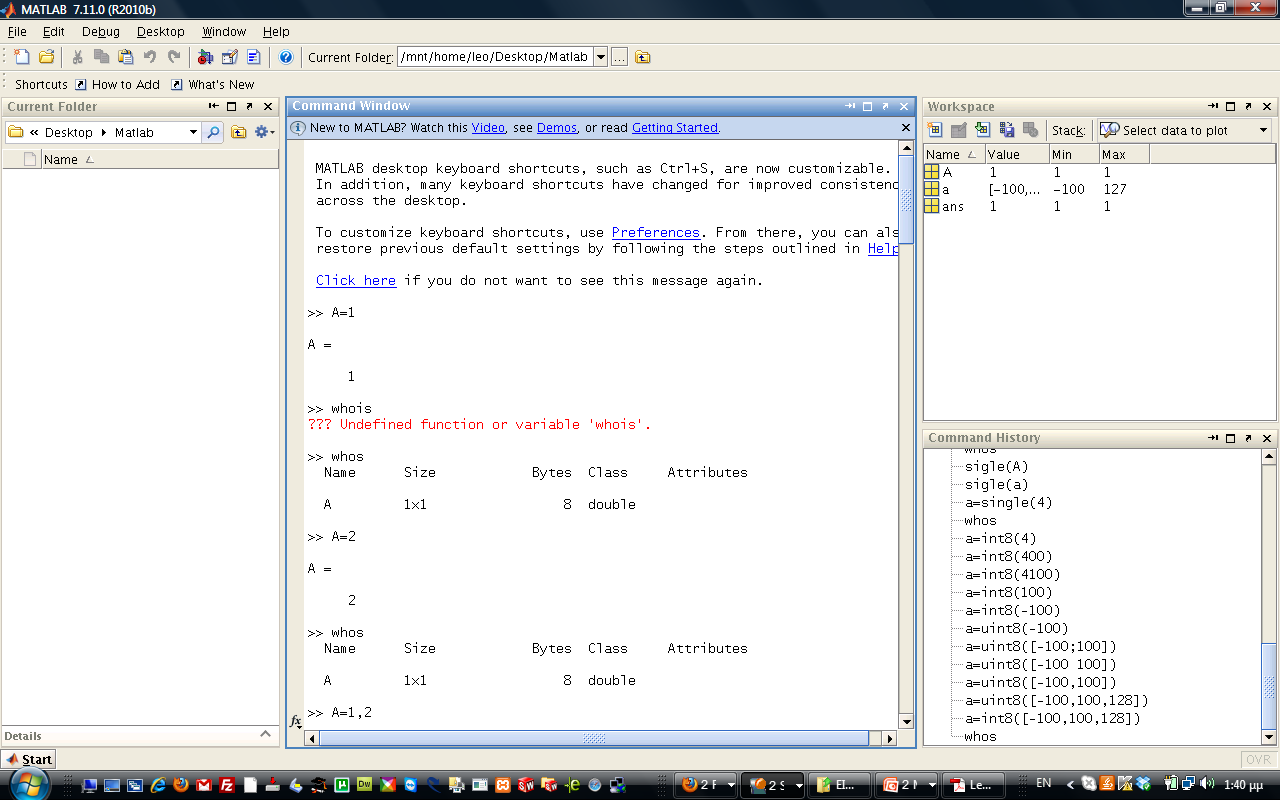Select a=int8([-100,100,128]) in Command History
The width and height of the screenshot is (1280, 800).
pyautogui.click(x=1052, y=718)
